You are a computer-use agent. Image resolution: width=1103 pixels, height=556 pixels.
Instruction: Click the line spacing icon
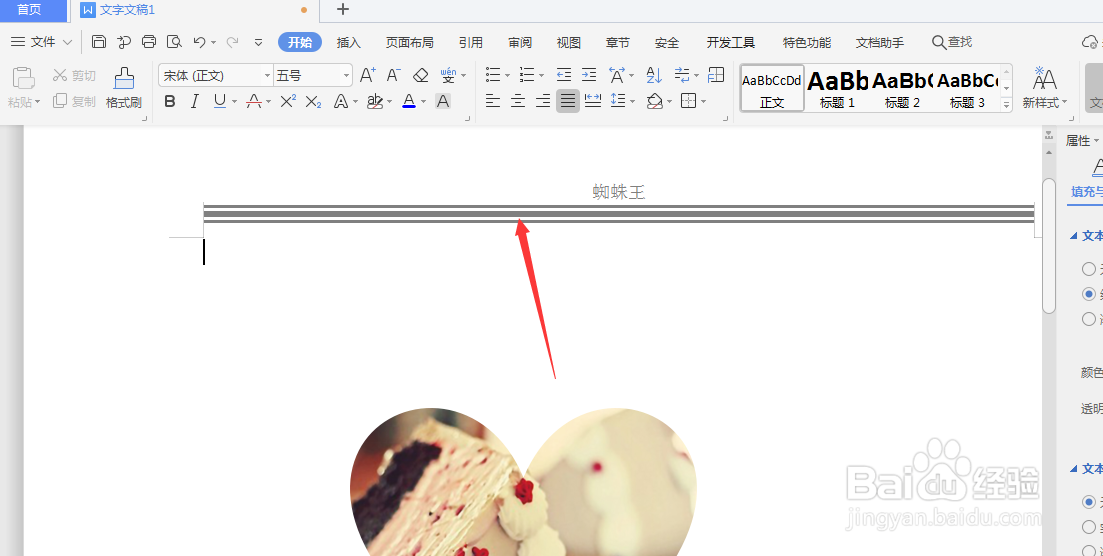coord(618,101)
